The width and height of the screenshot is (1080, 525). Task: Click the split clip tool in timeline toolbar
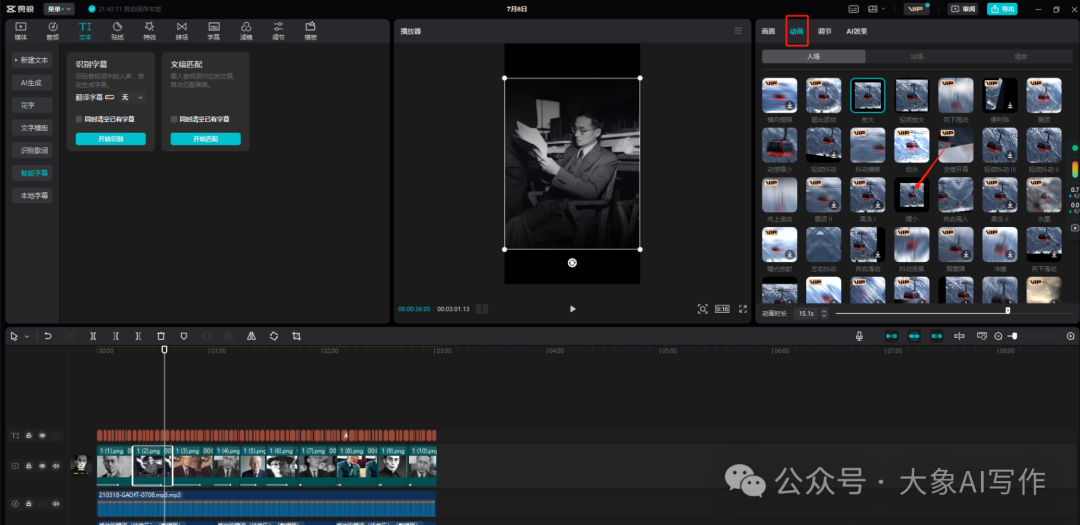click(93, 336)
